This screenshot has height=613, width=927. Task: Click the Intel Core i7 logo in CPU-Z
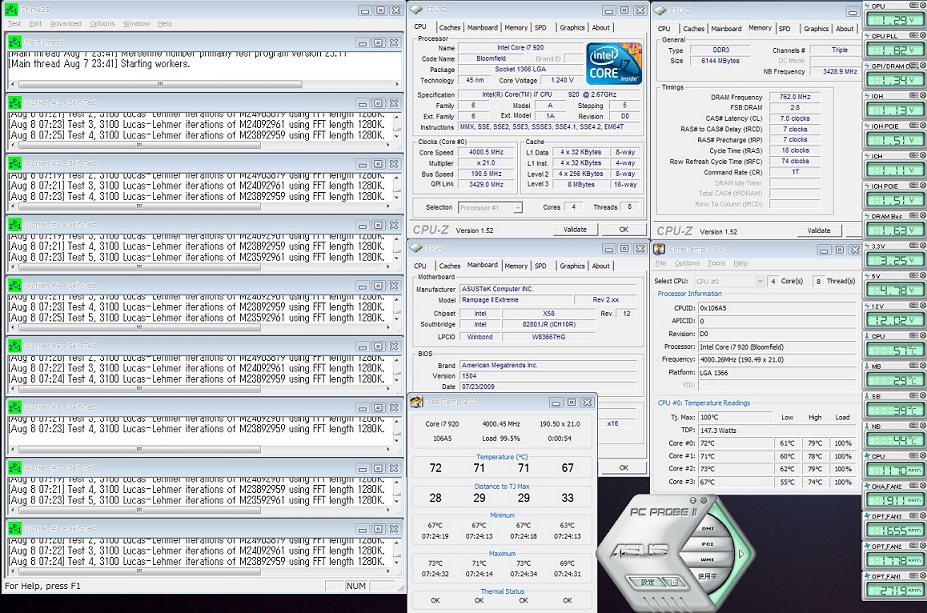(614, 64)
